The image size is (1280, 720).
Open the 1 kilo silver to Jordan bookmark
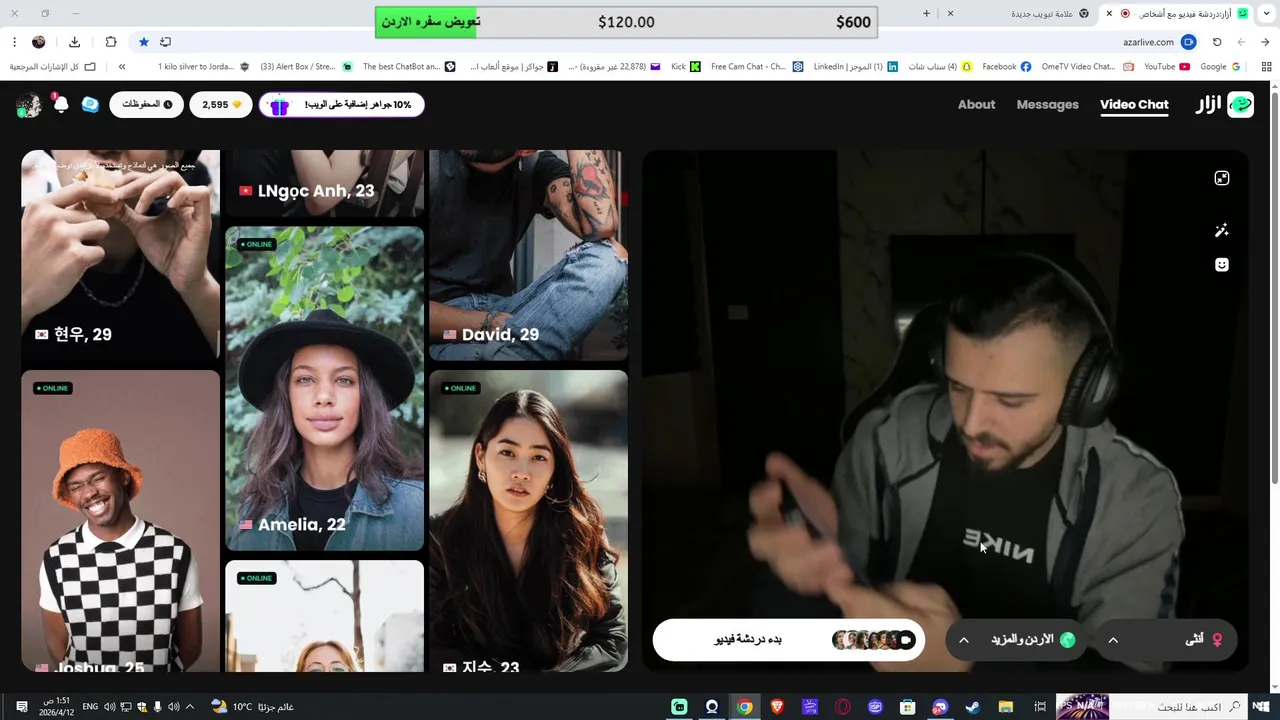[204, 67]
